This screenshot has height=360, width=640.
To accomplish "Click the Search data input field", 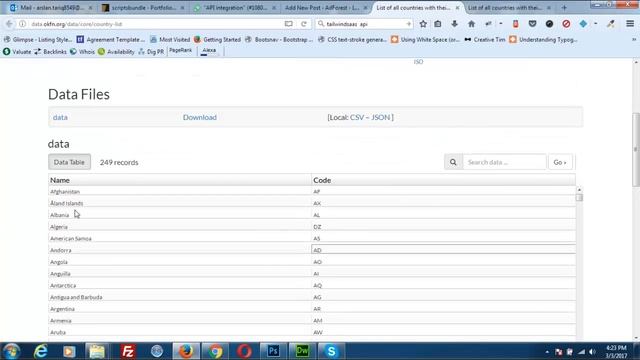I will (x=504, y=162).
